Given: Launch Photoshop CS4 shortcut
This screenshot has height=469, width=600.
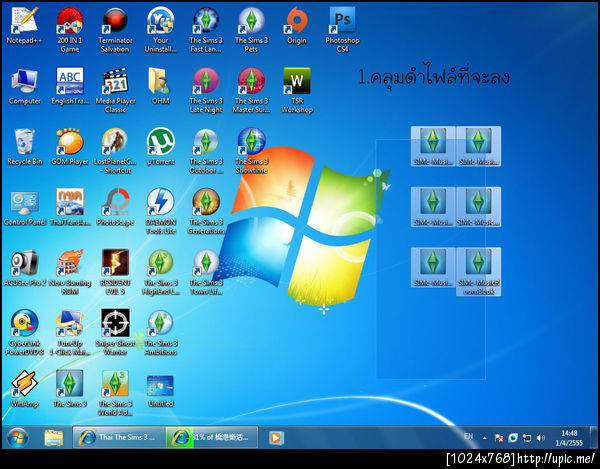Looking at the screenshot, I should 342,30.
